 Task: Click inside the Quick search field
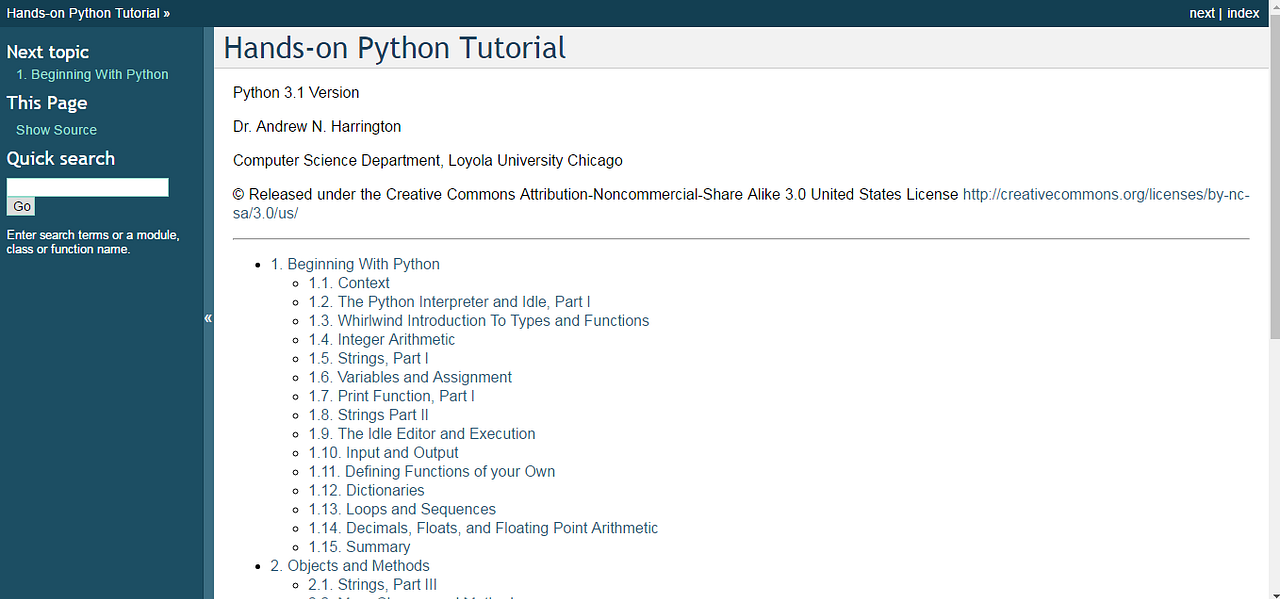coord(87,187)
